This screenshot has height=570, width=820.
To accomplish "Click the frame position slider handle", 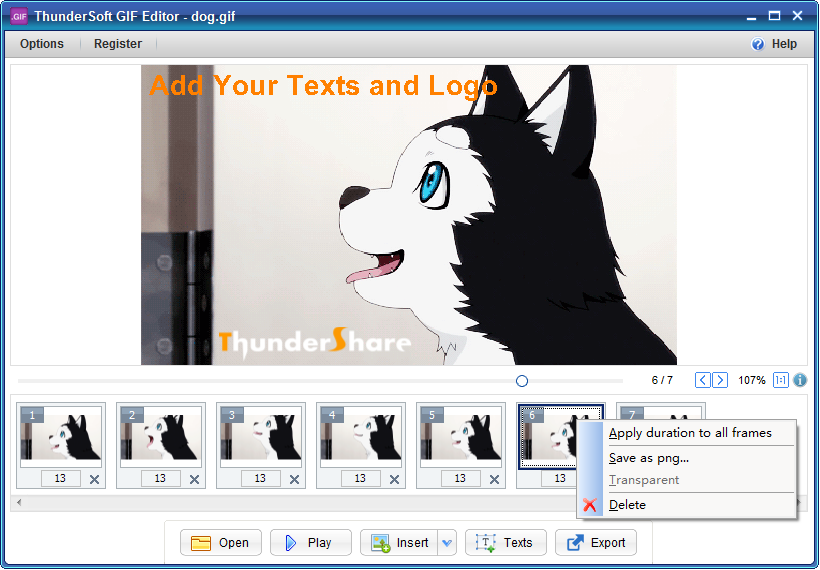I will click(x=521, y=381).
